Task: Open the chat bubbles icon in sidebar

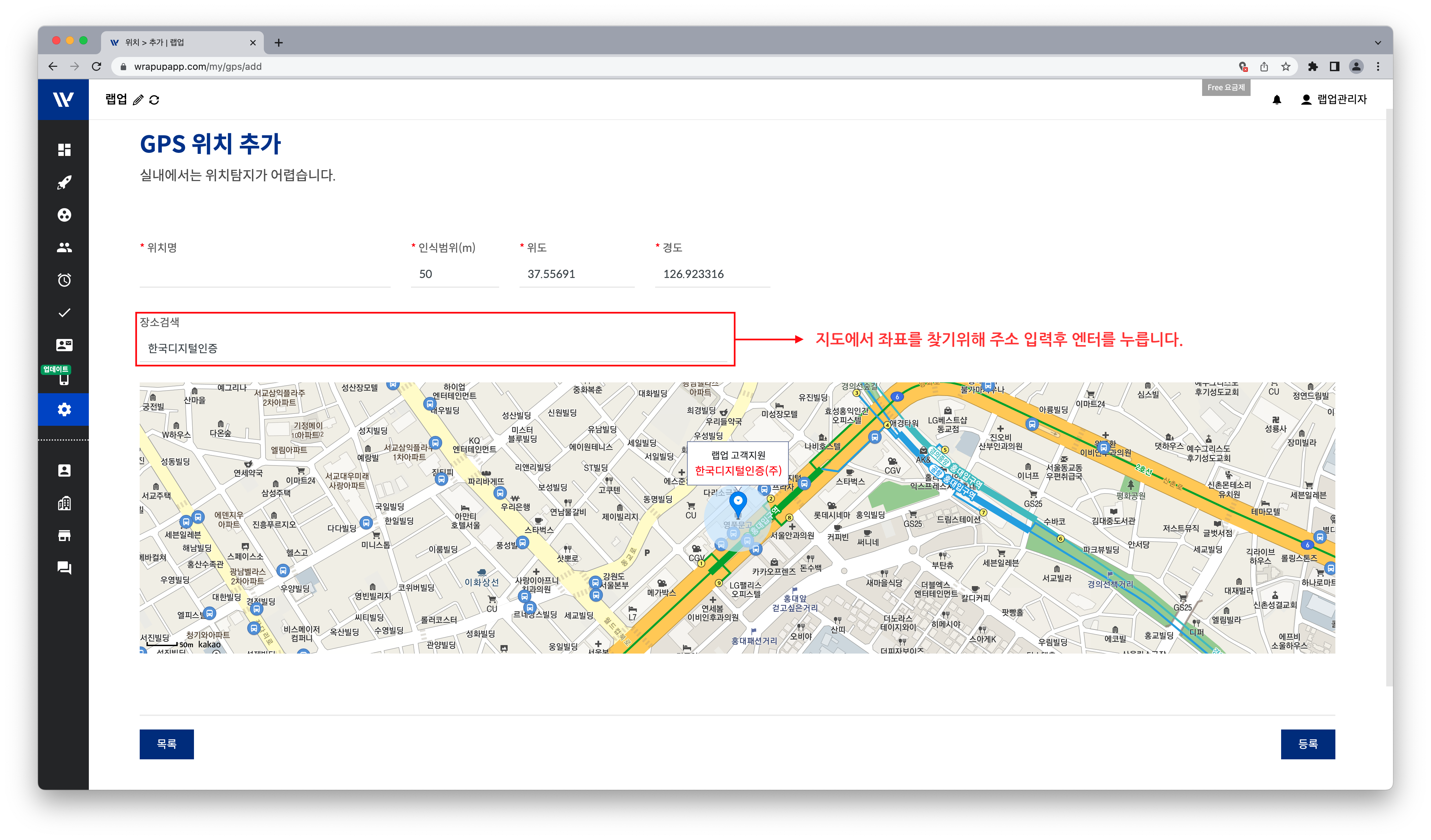Action: pos(64,567)
